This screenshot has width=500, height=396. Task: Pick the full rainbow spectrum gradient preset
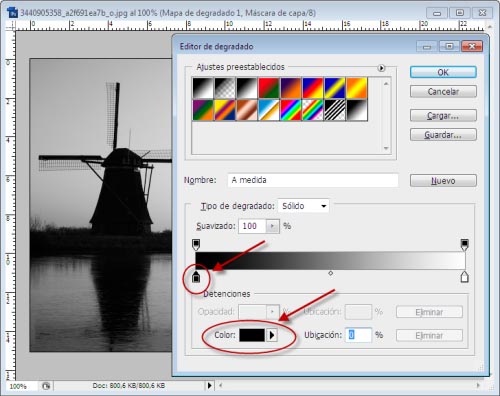(x=291, y=110)
